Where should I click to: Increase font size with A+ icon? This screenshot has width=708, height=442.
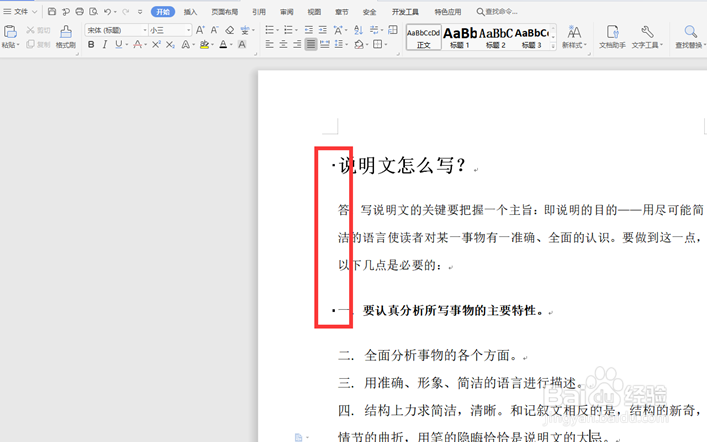[200, 30]
